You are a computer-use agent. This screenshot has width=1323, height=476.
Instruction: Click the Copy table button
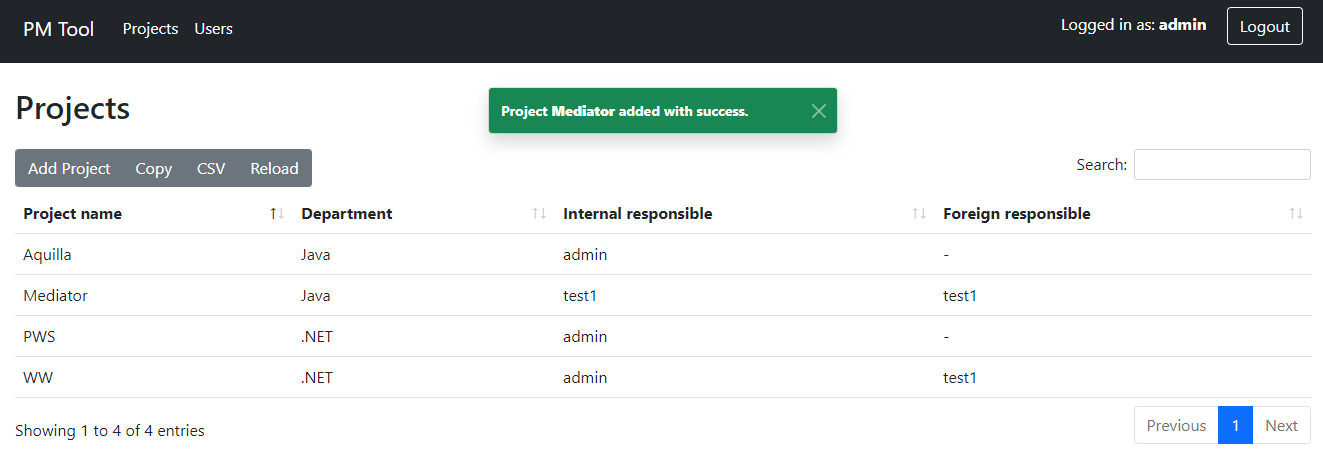click(153, 168)
